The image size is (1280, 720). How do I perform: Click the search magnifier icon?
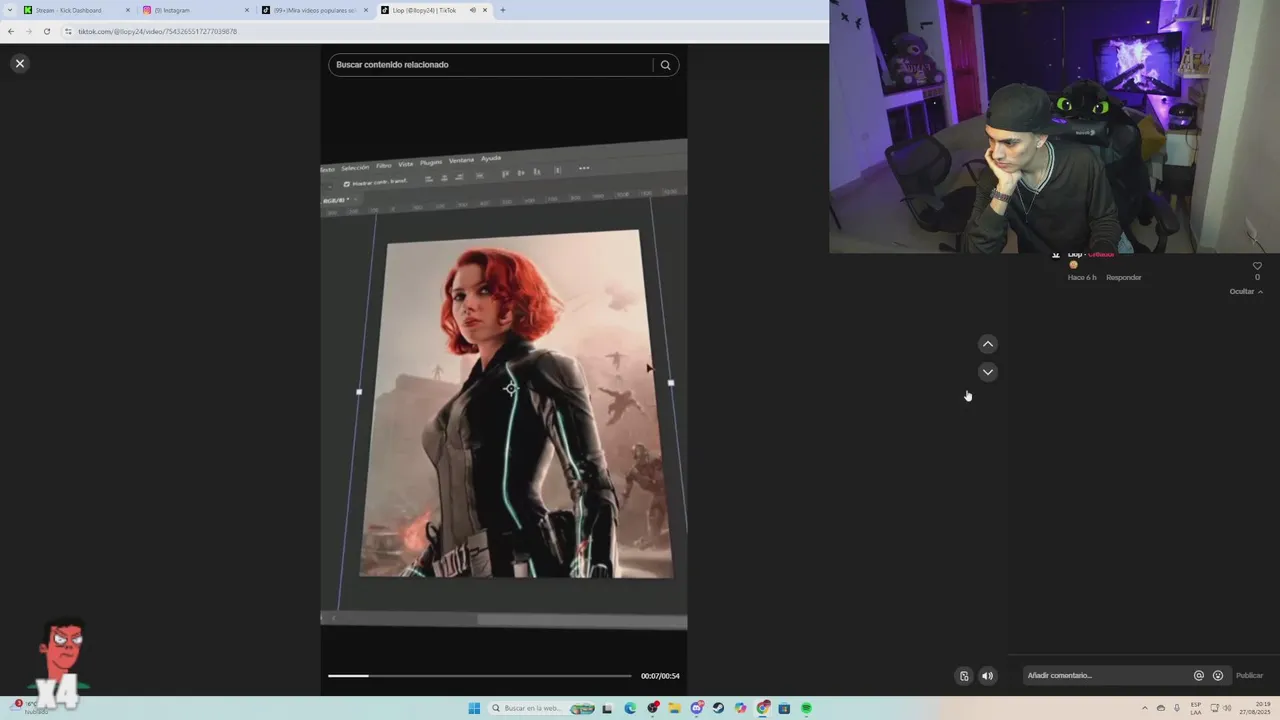(665, 65)
